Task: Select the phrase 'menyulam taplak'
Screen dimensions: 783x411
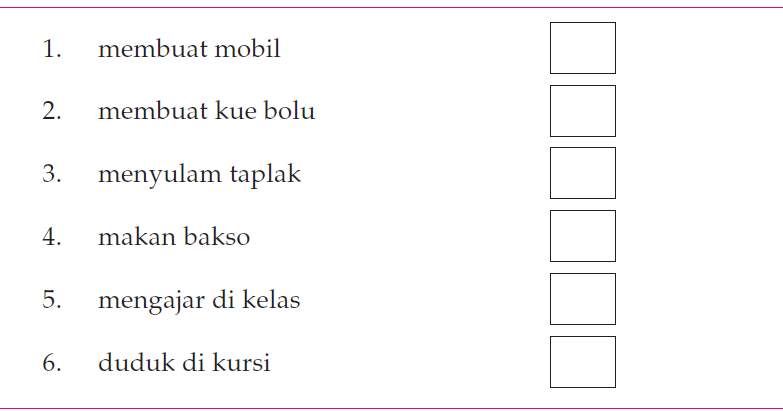Action: [x=199, y=176]
